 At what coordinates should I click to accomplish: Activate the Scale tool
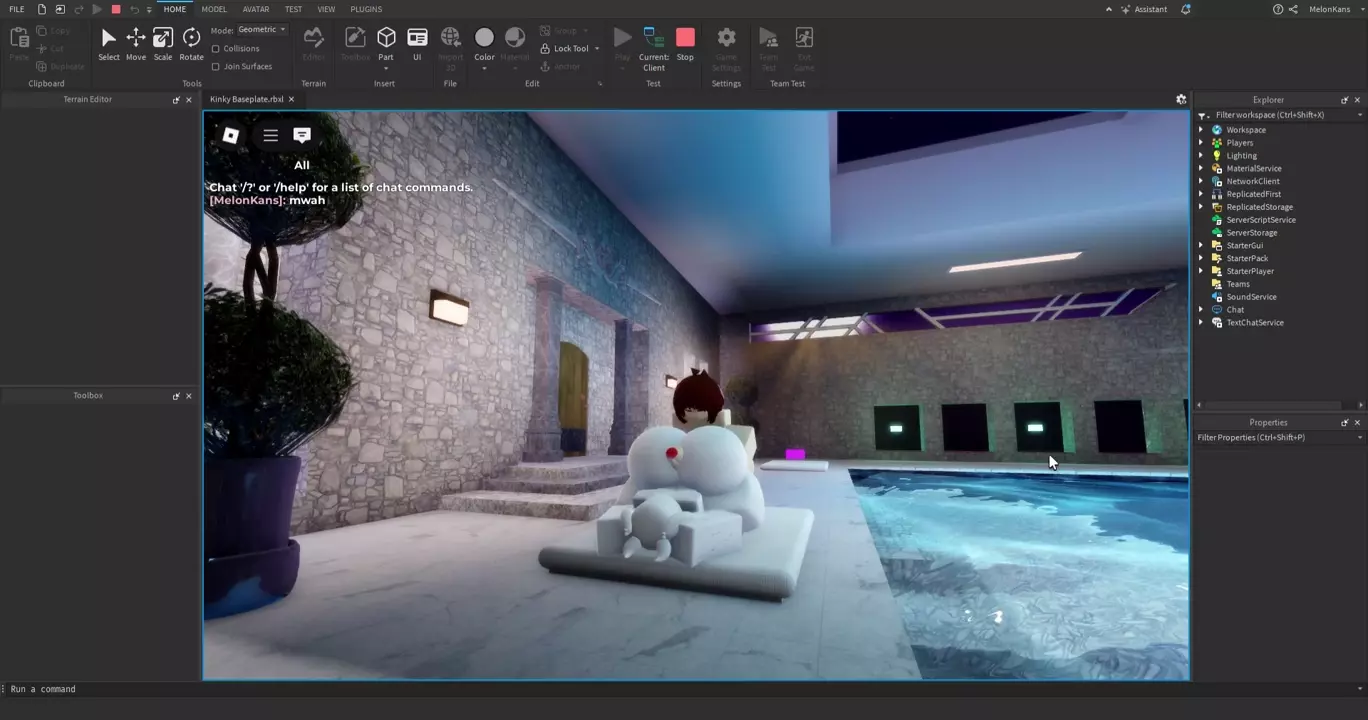pos(162,44)
